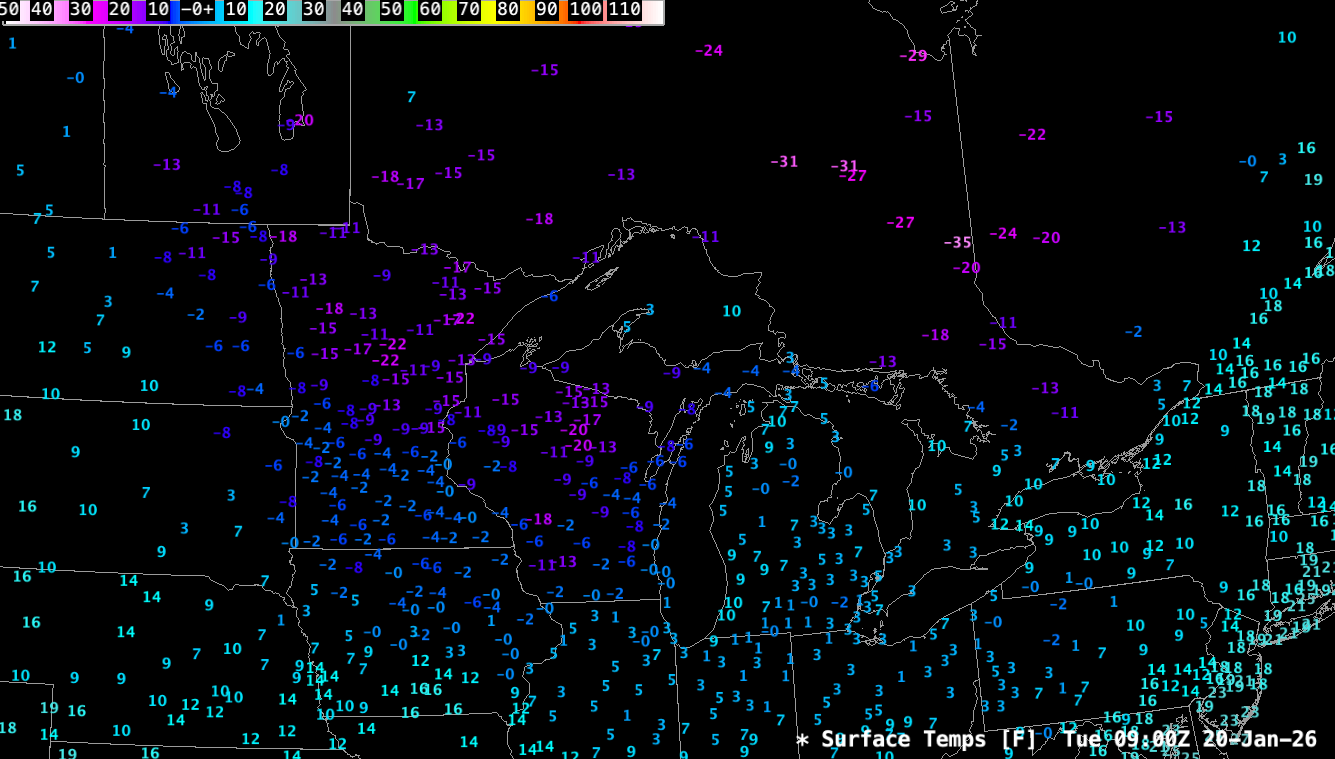Click the Tue 09:00Z 20-Jan-26 timestamp

(x=1190, y=739)
